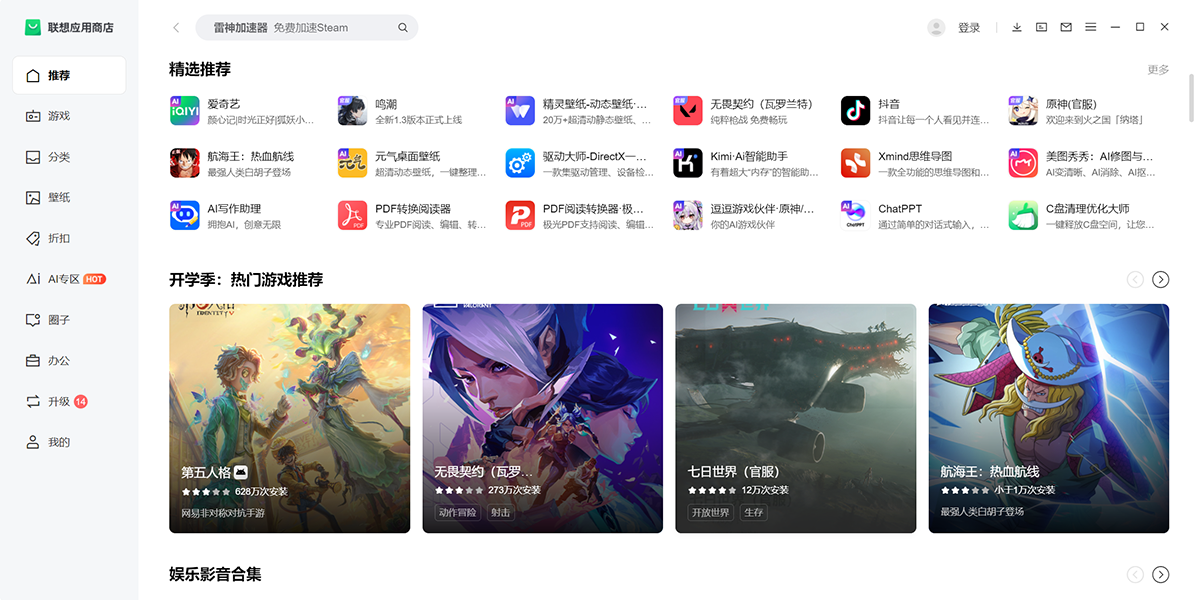Switch to the 游戏 sidebar tab
Screen dimensions: 1200x600
pos(59,116)
